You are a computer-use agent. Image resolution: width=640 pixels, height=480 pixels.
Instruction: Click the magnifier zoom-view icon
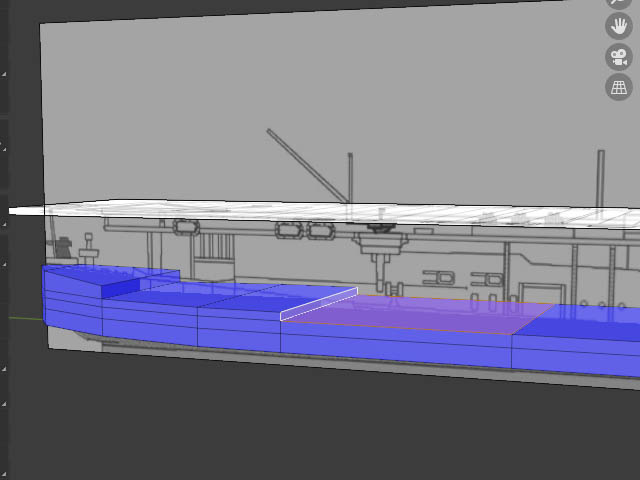[x=619, y=2]
